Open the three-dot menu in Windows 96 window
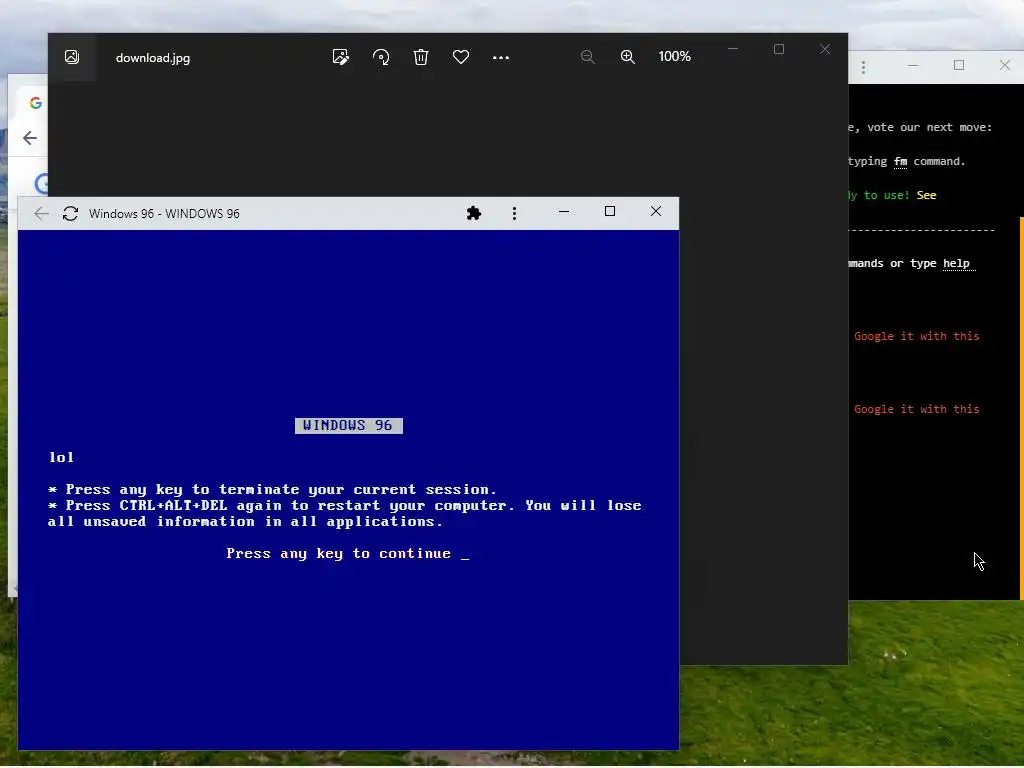Image resolution: width=1024 pixels, height=768 pixels. [515, 214]
